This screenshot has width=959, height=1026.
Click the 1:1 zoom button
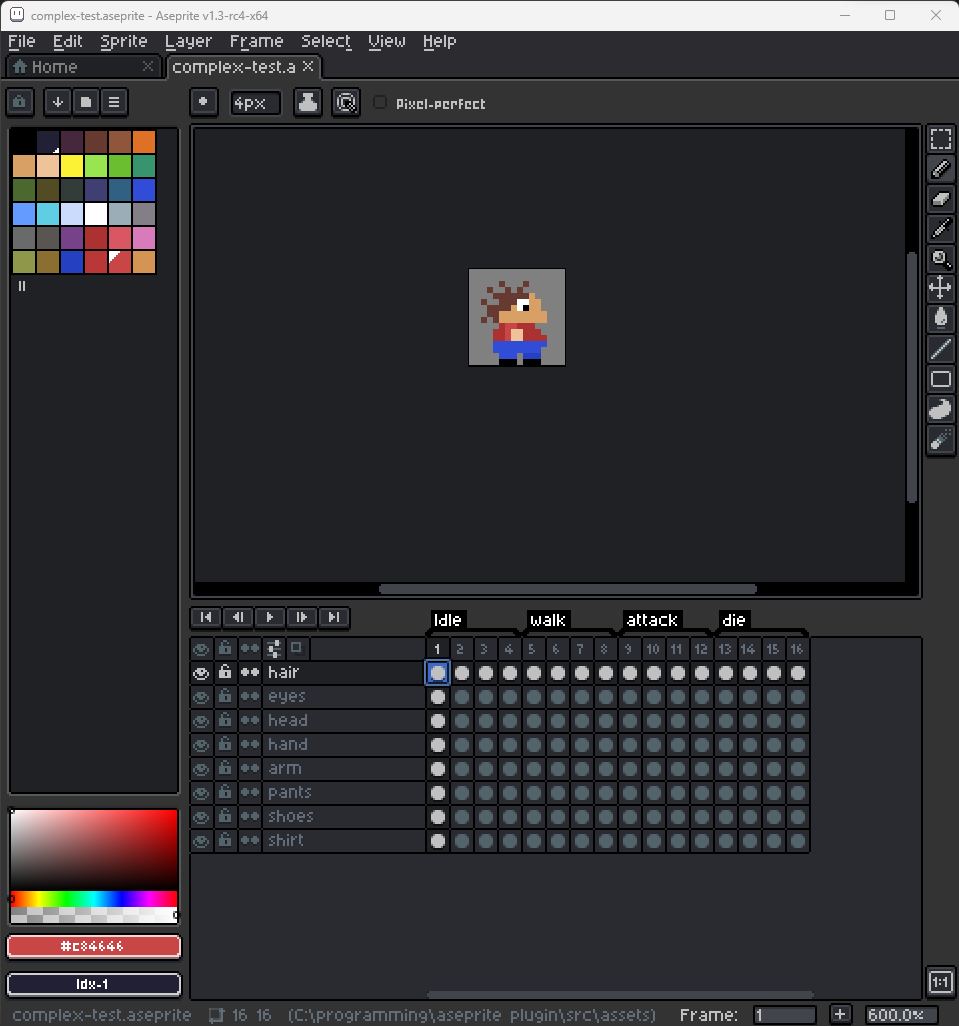(x=941, y=982)
